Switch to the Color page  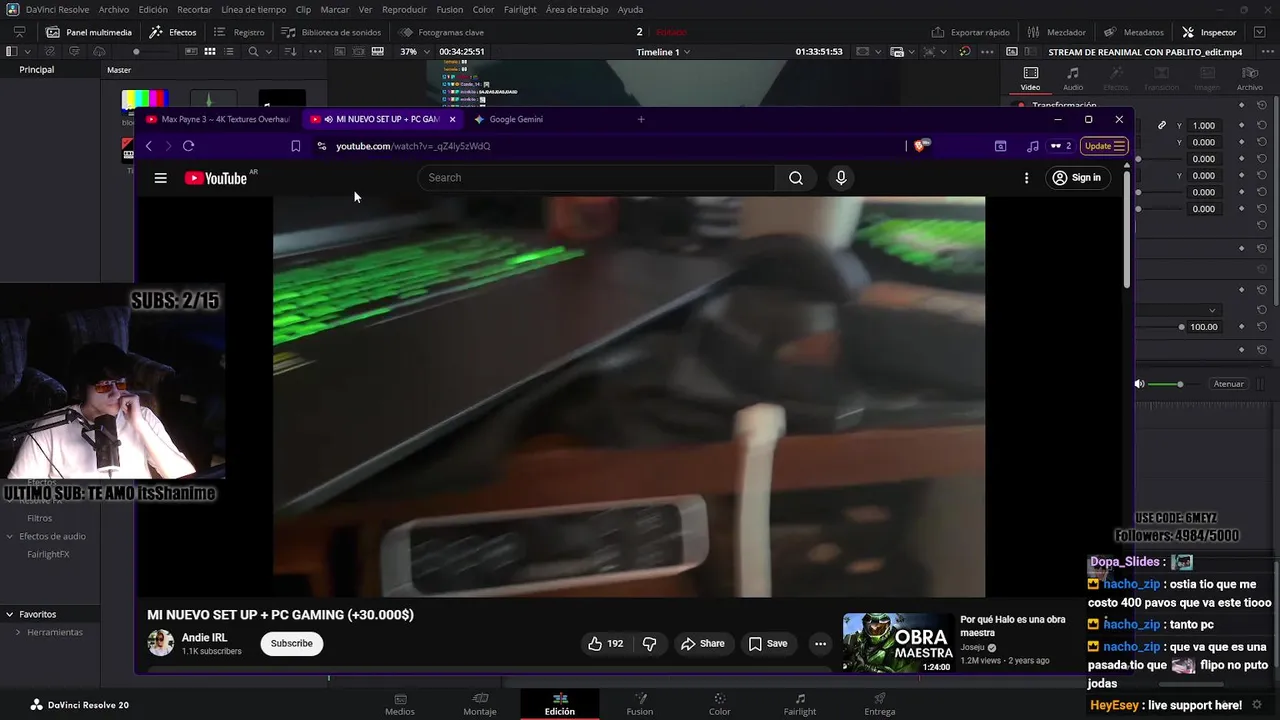[720, 705]
